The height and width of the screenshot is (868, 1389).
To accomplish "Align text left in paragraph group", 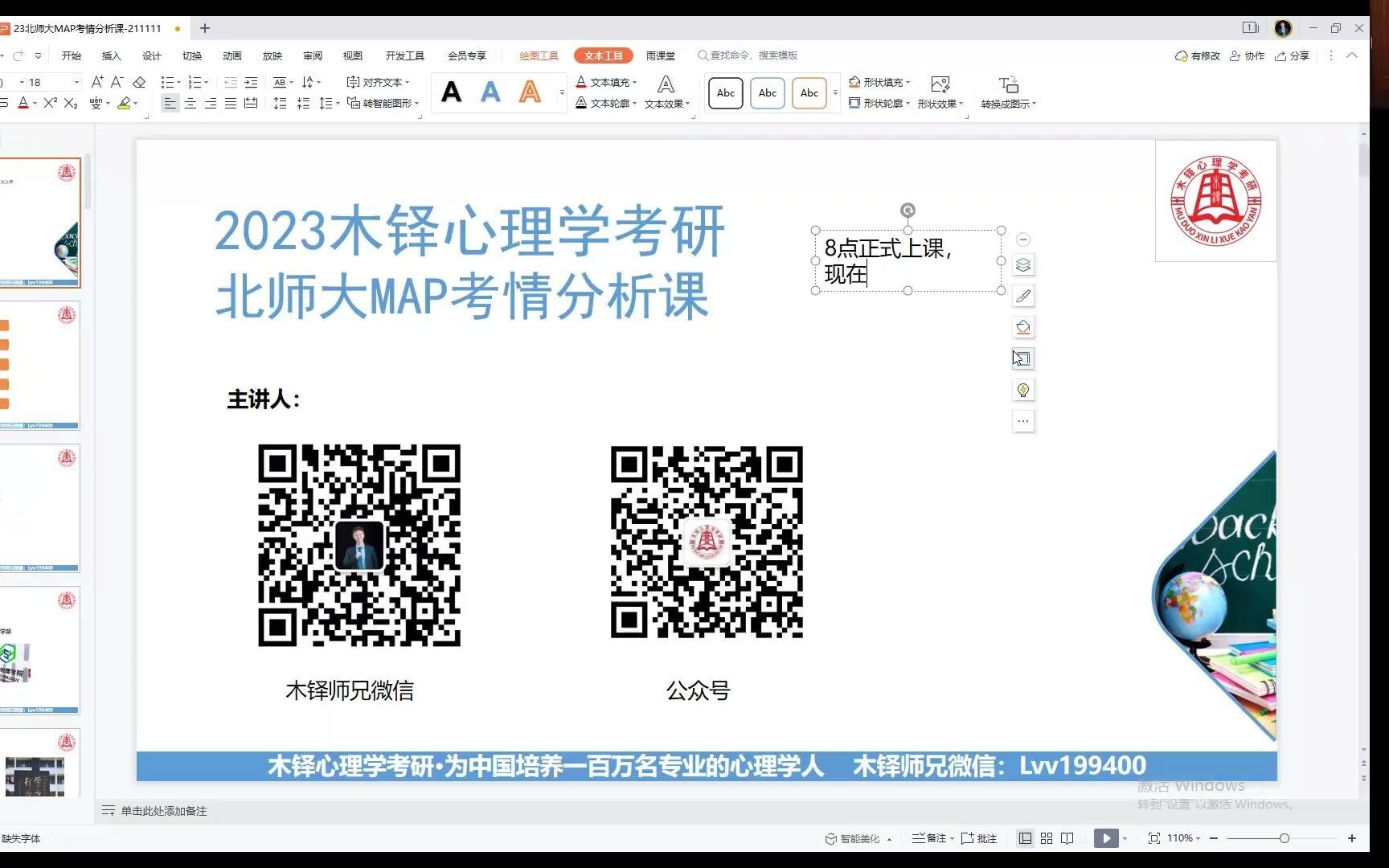I will click(x=170, y=103).
